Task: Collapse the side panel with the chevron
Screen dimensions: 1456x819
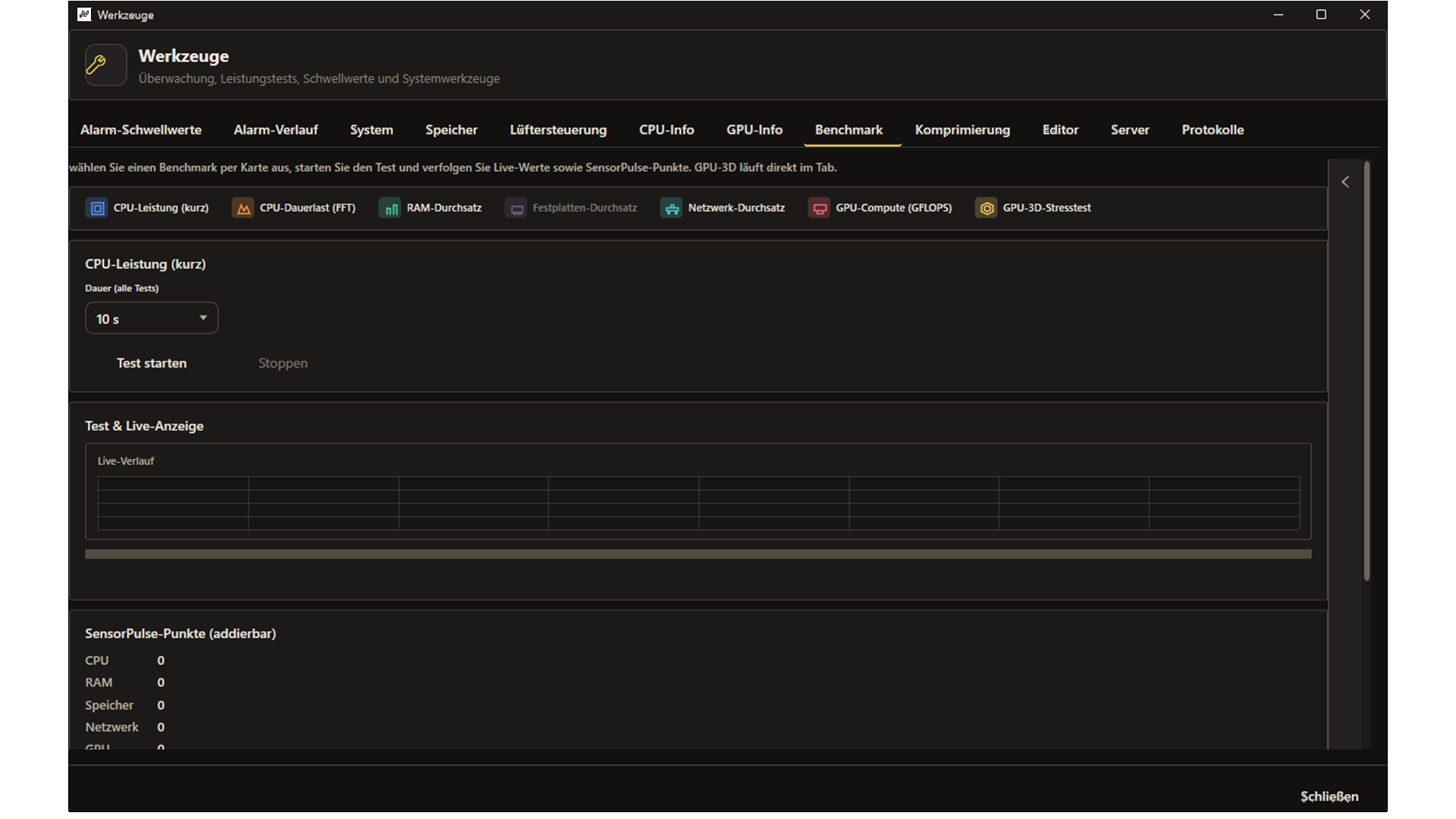Action: 1345,182
